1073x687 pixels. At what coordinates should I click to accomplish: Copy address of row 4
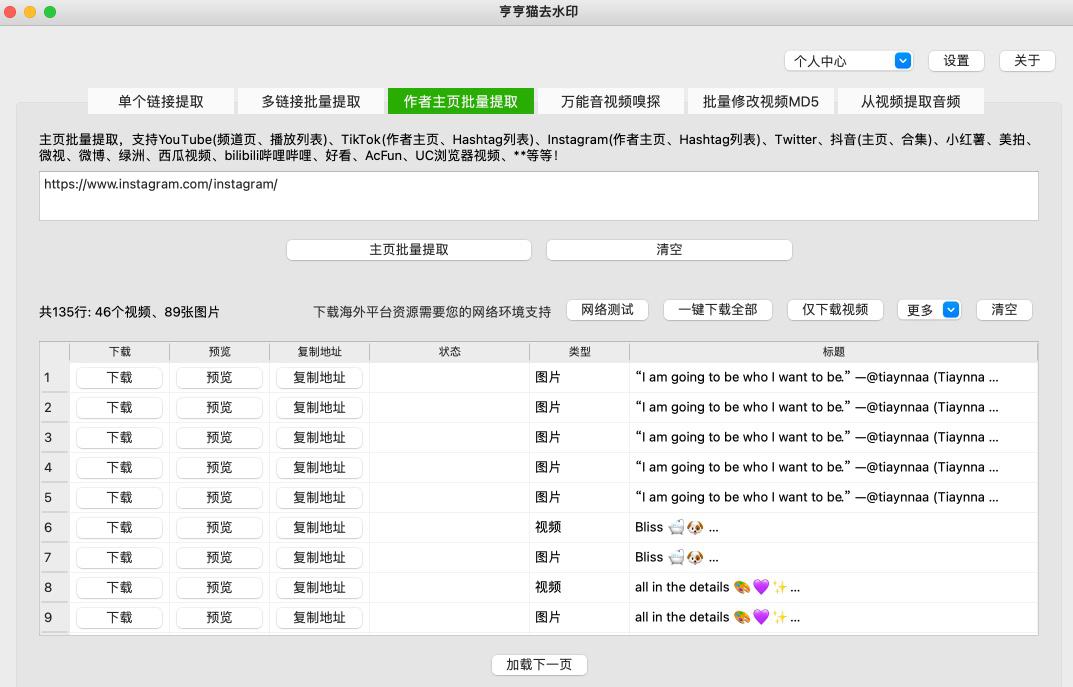(x=319, y=468)
